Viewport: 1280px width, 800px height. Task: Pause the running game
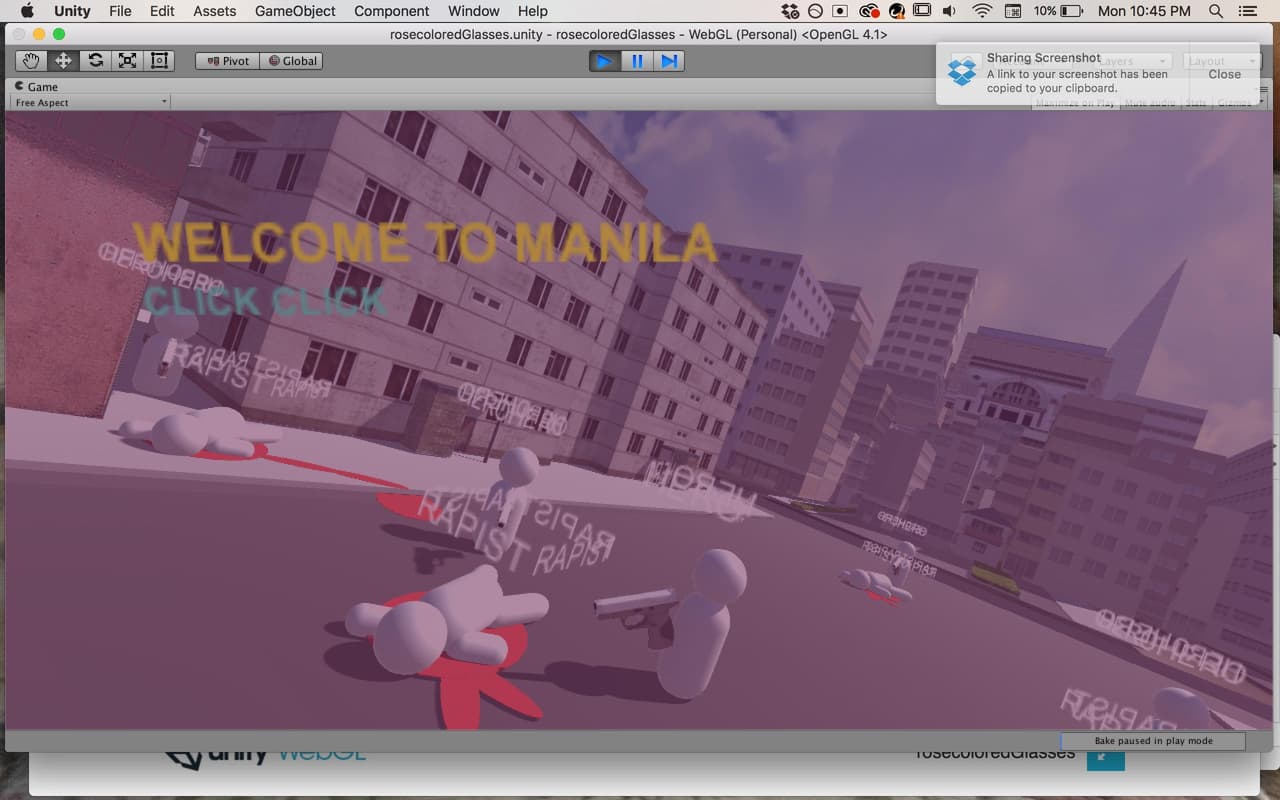coord(637,61)
